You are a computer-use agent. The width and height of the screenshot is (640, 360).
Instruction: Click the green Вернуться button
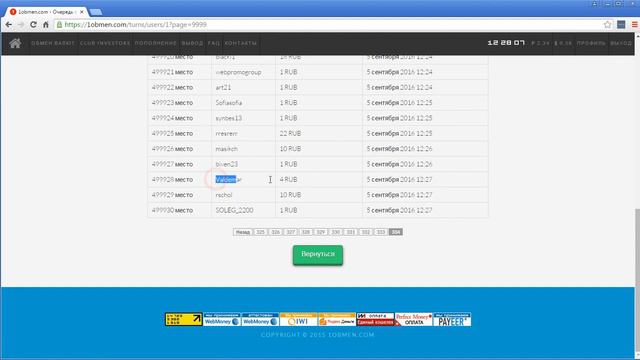(318, 255)
